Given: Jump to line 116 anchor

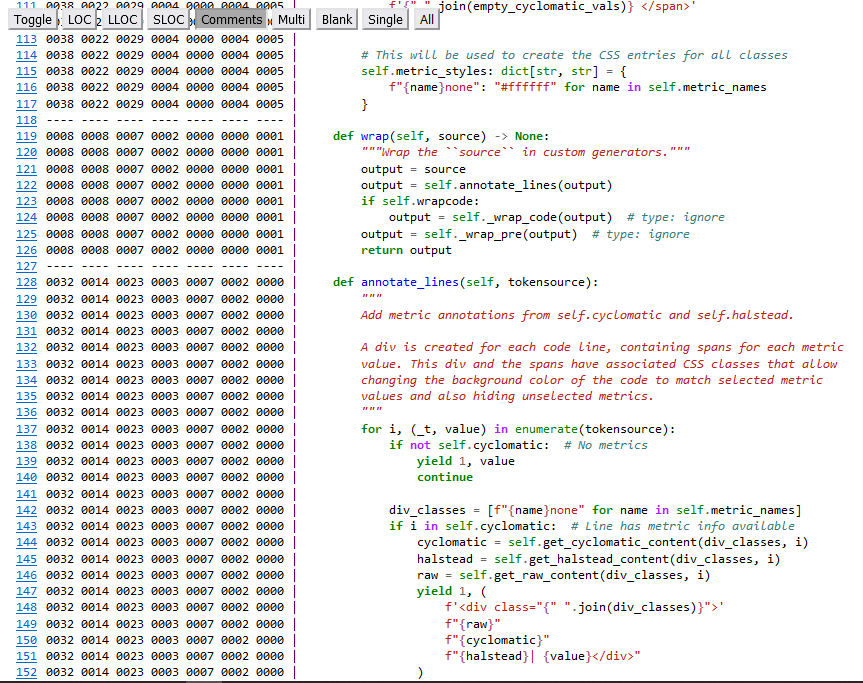Looking at the screenshot, I should click(26, 88).
